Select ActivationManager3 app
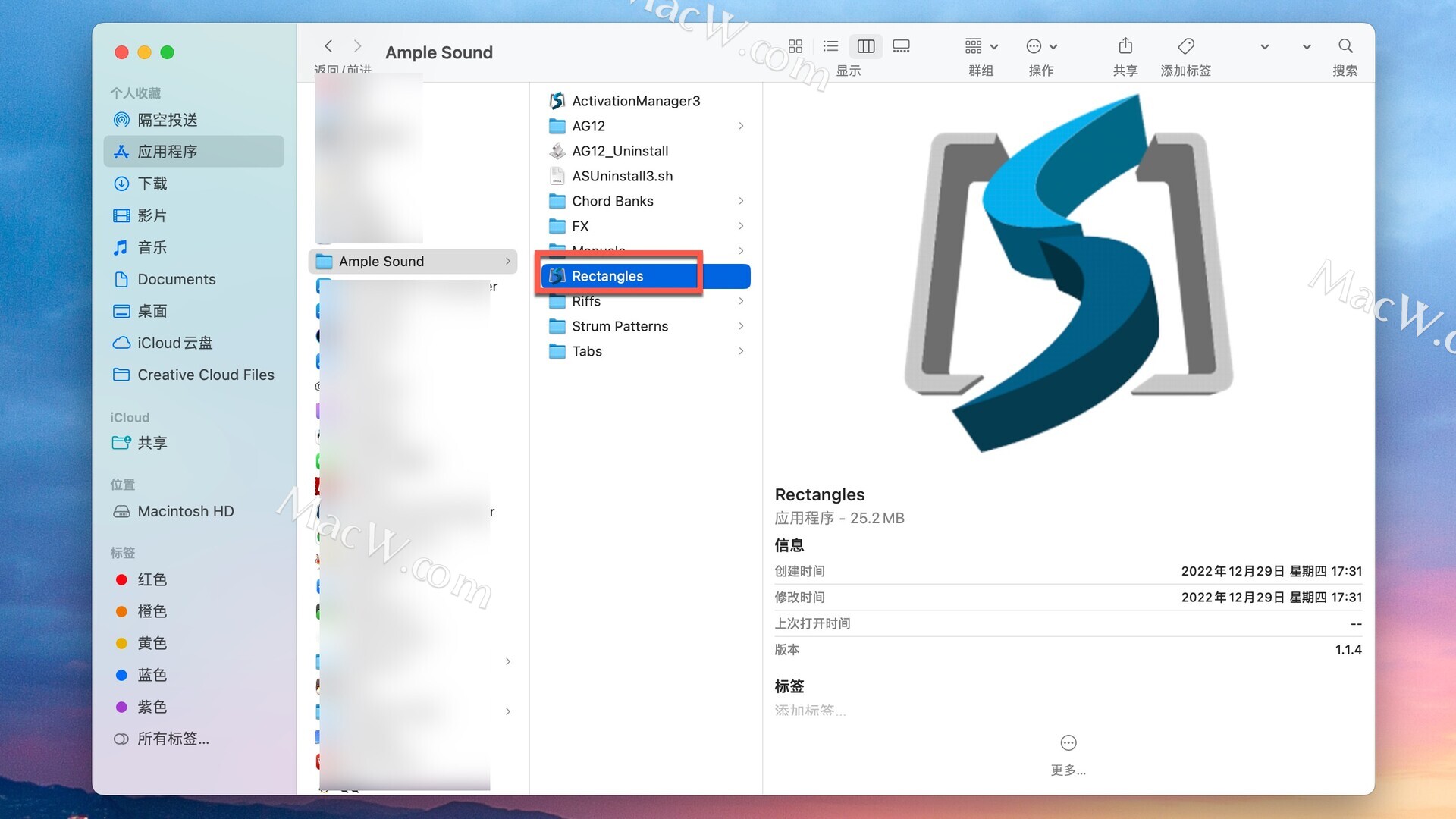 tap(646, 101)
